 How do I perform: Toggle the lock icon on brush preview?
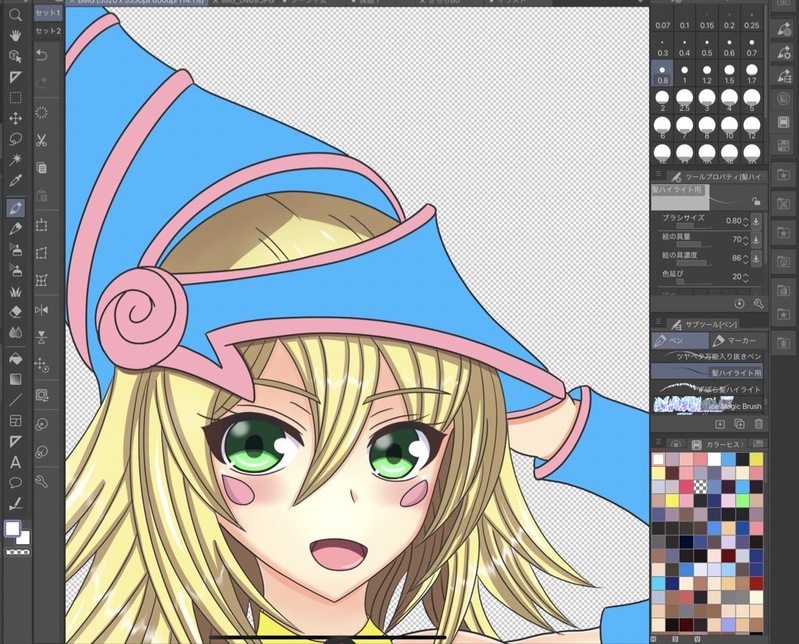pyautogui.click(x=756, y=201)
